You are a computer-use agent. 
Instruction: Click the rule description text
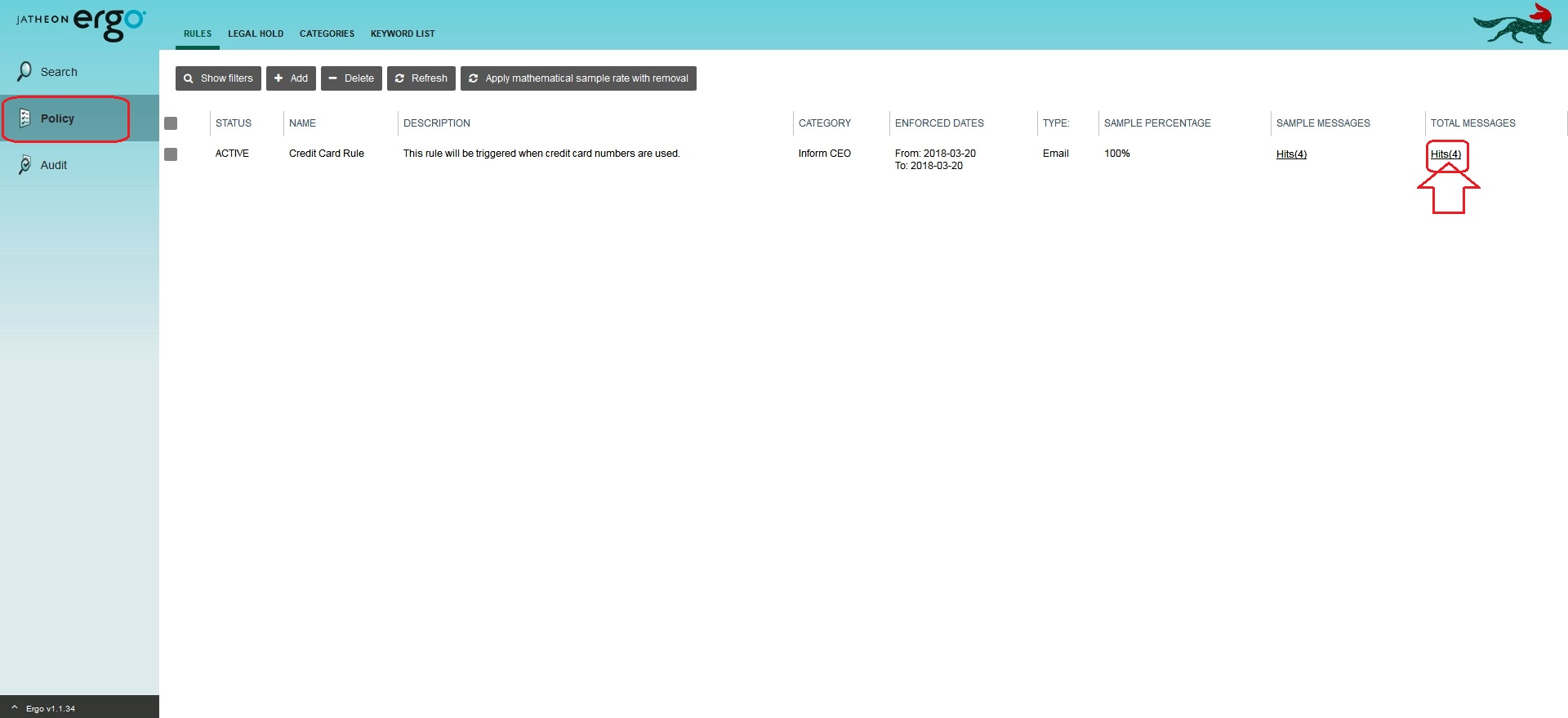pos(541,154)
